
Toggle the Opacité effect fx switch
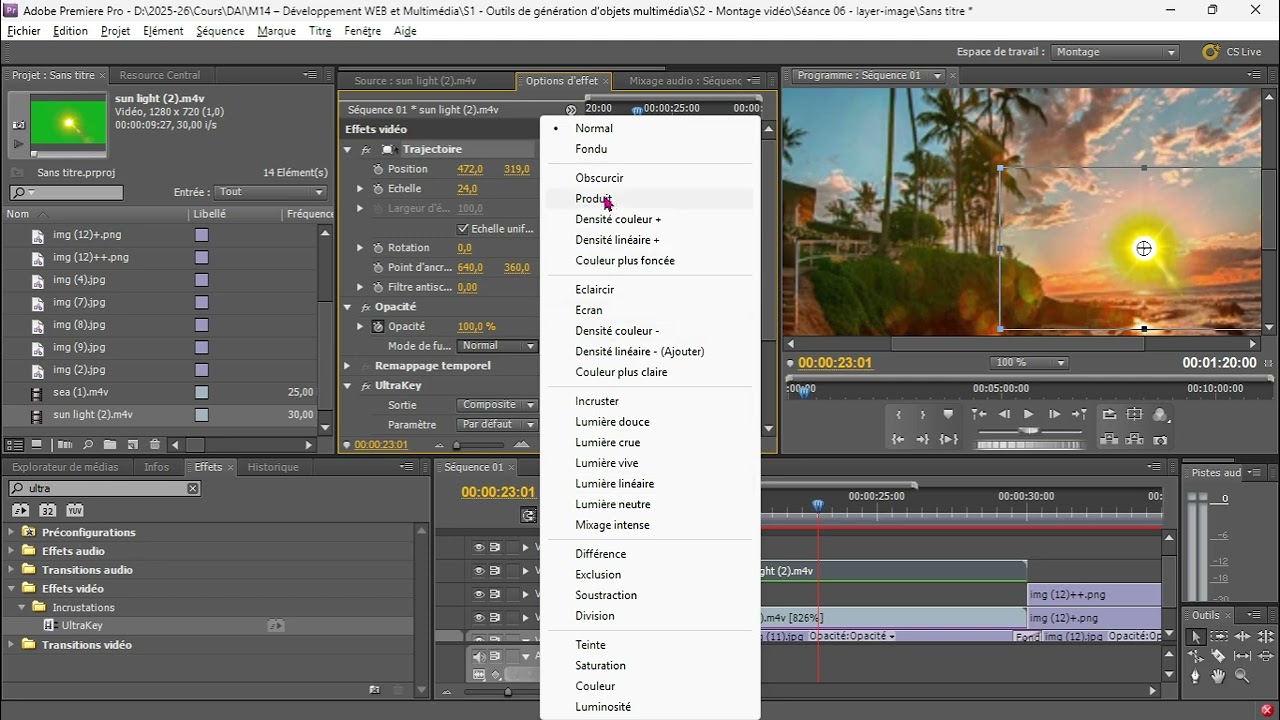[x=366, y=307]
